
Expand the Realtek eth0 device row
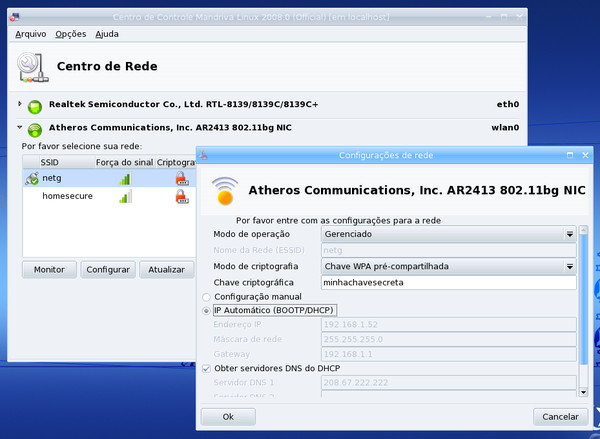pos(20,103)
